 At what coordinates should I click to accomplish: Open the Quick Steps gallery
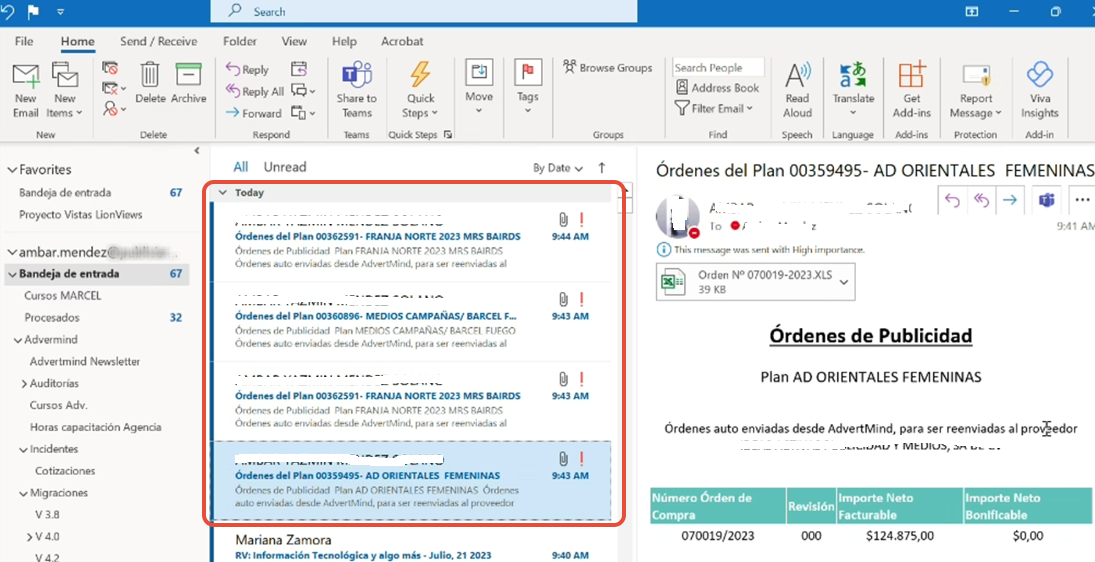point(420,91)
